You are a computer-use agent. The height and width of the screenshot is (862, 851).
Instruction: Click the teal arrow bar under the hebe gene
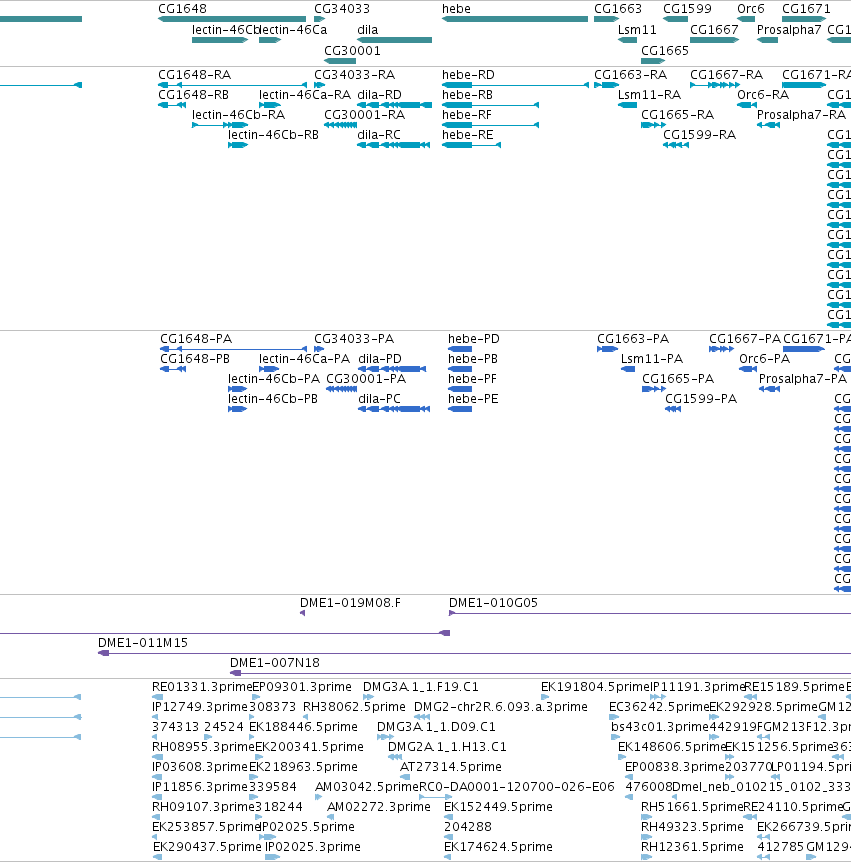(x=515, y=19)
